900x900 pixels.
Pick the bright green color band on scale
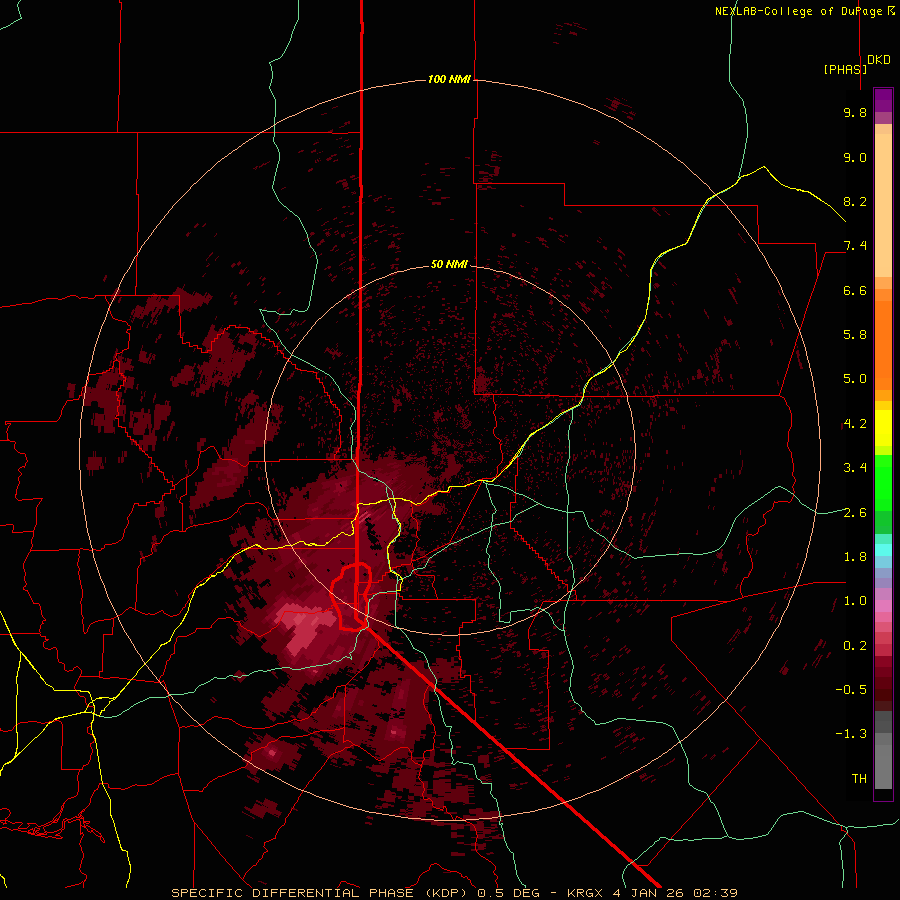(x=883, y=482)
